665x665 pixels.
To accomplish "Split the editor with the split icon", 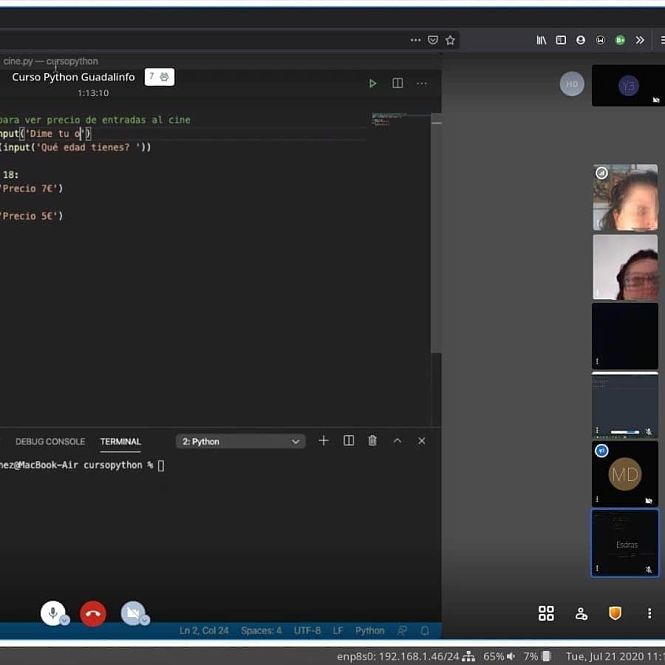I will [397, 83].
